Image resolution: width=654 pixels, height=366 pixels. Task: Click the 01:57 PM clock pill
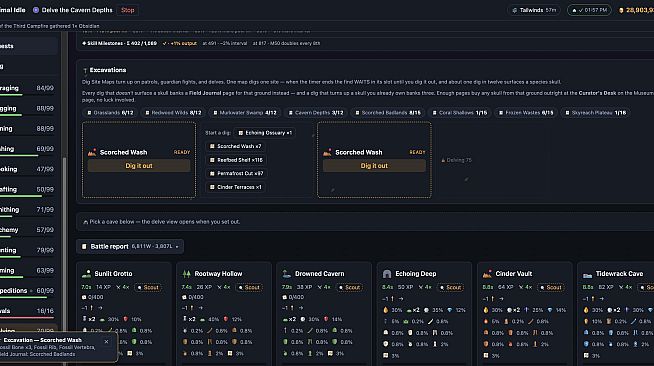pyautogui.click(x=589, y=10)
